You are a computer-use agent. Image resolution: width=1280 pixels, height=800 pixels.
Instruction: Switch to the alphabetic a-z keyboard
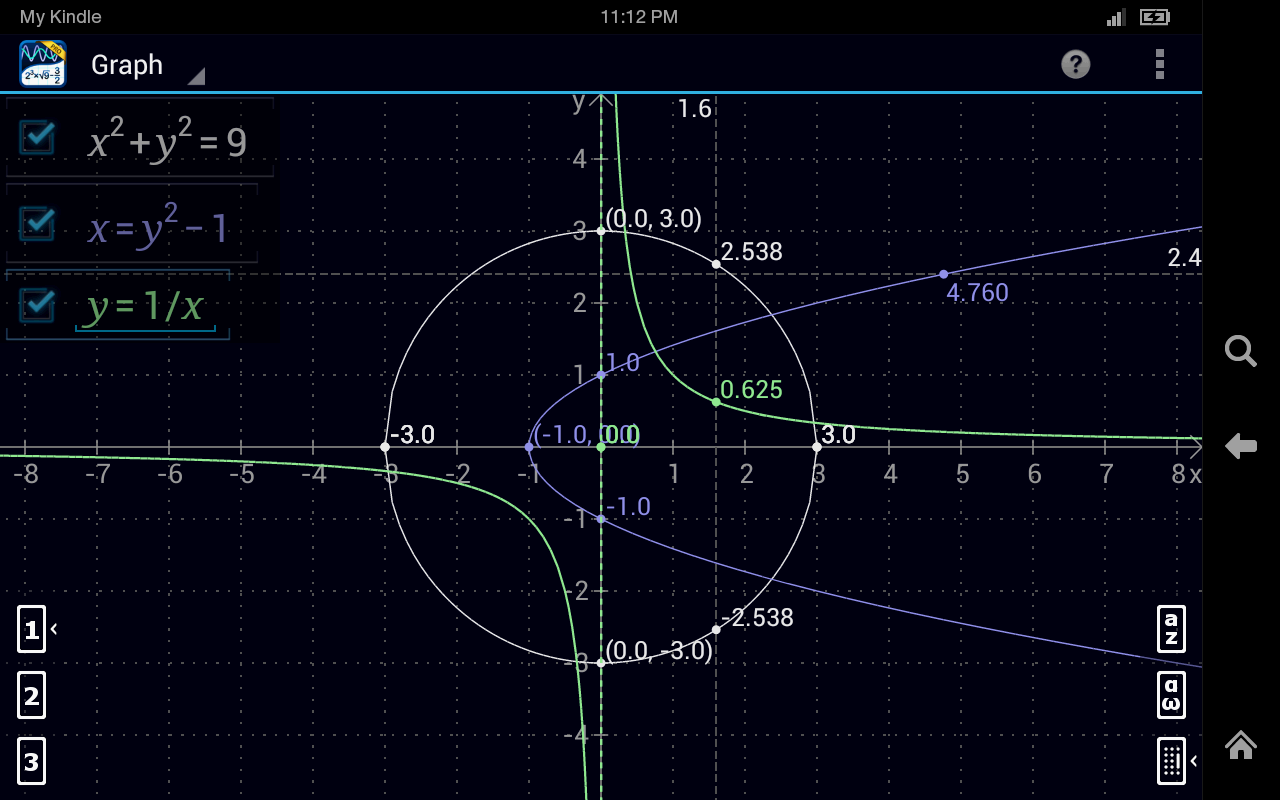[x=1171, y=629]
